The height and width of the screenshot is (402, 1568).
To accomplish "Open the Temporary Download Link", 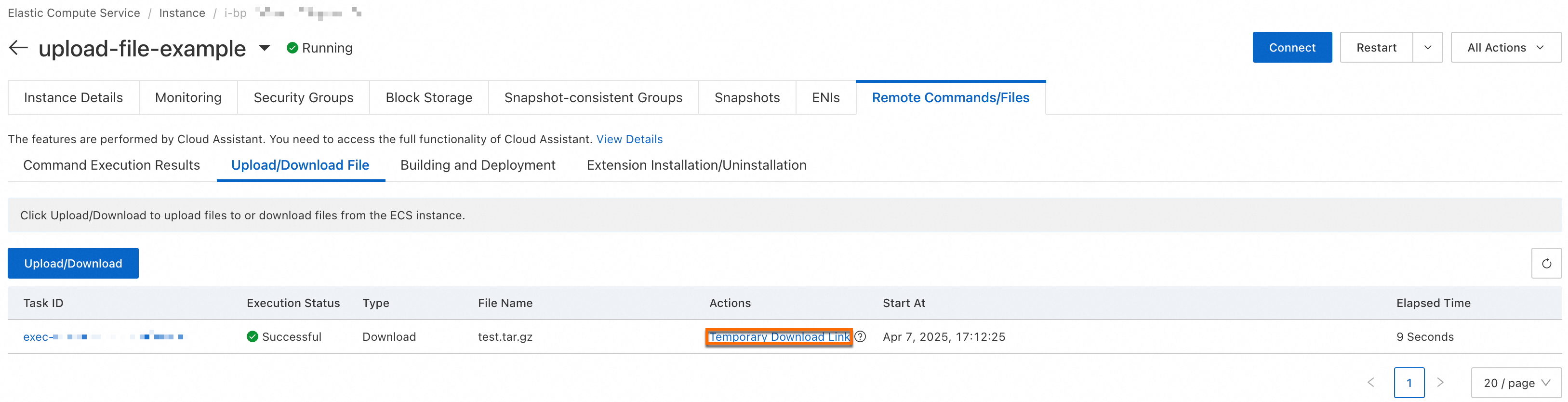I will [779, 337].
